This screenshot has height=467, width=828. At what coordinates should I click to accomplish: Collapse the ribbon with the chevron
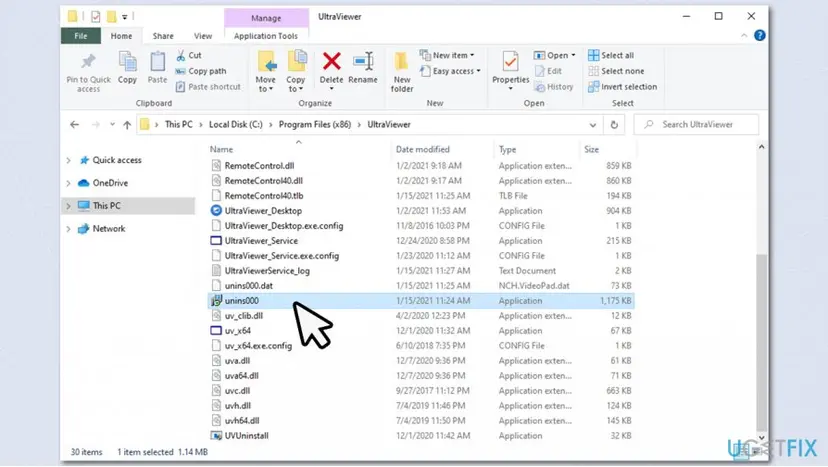pos(744,35)
